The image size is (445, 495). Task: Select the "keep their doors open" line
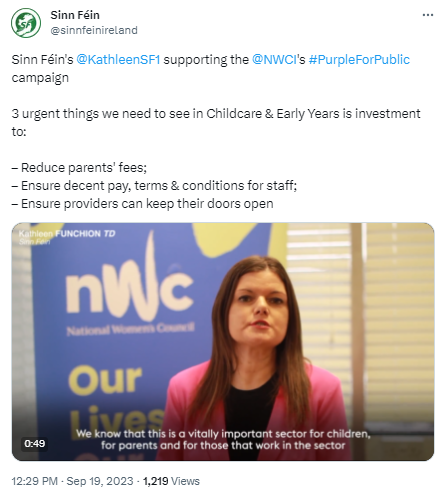pos(142,204)
